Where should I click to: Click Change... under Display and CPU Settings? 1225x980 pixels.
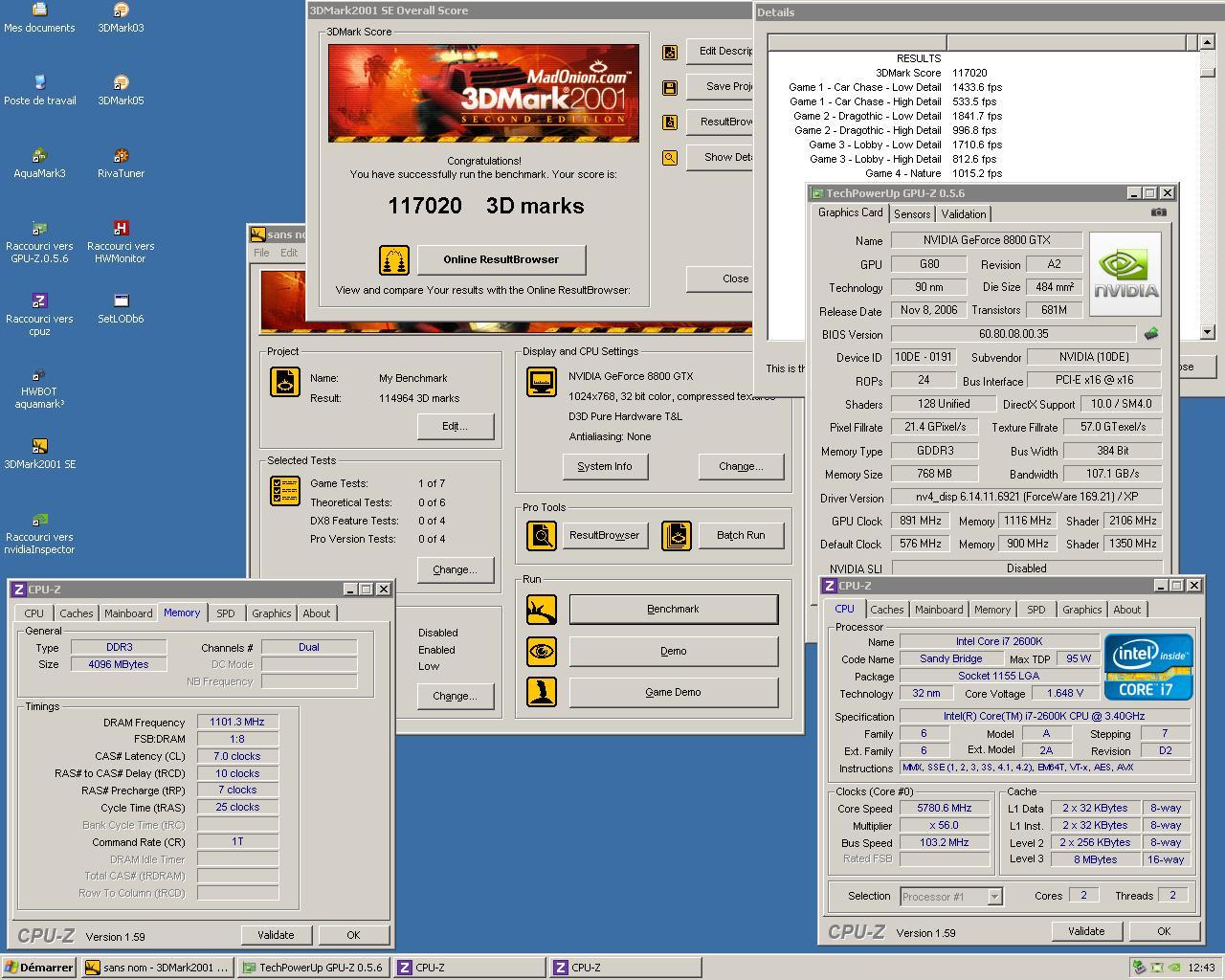pyautogui.click(x=741, y=466)
